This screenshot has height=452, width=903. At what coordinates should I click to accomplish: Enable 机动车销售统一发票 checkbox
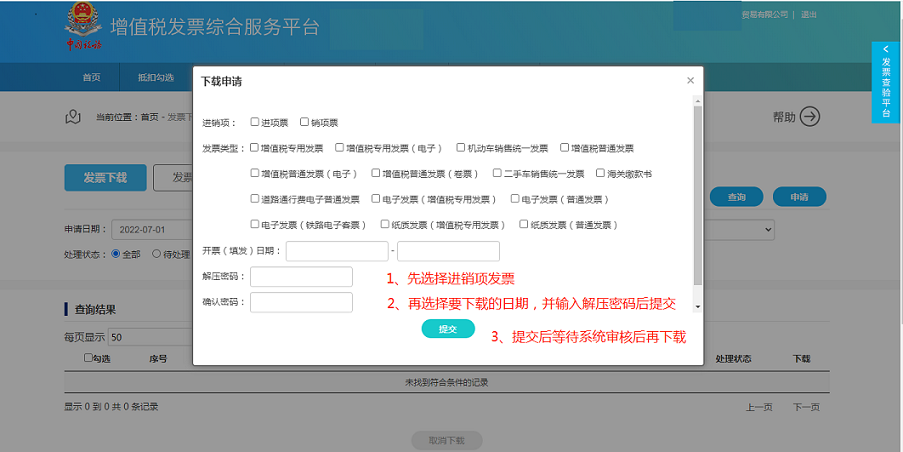[x=461, y=148]
